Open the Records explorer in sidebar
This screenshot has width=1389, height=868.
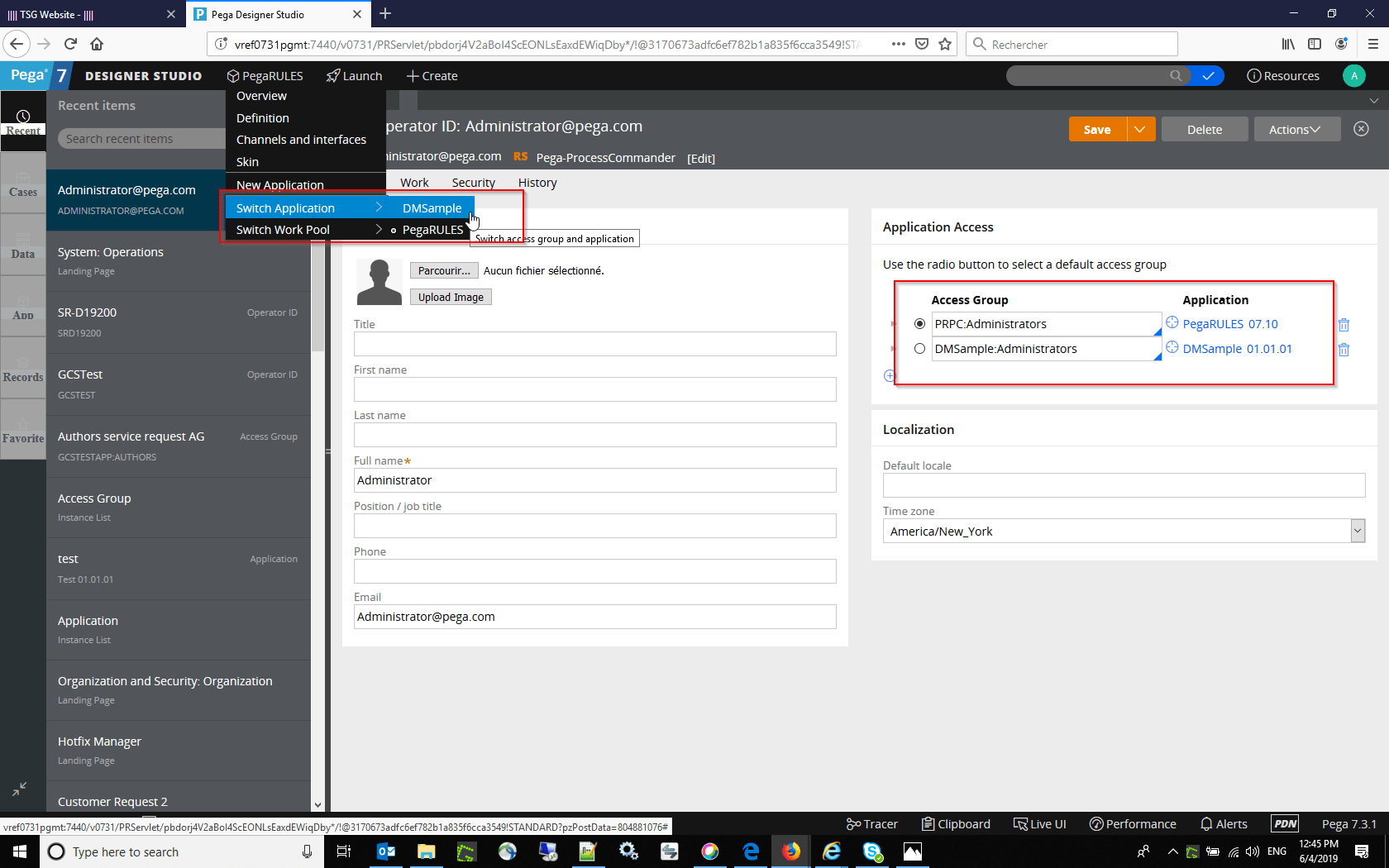pyautogui.click(x=23, y=369)
